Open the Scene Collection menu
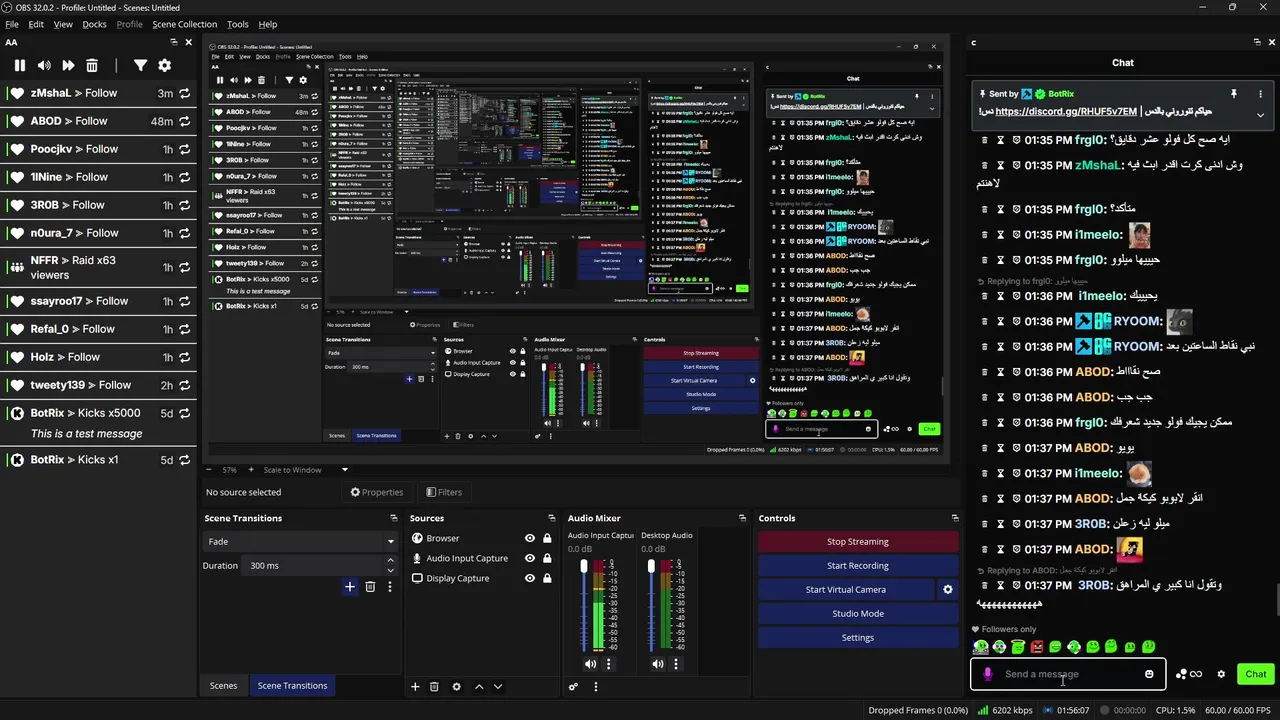 (184, 24)
